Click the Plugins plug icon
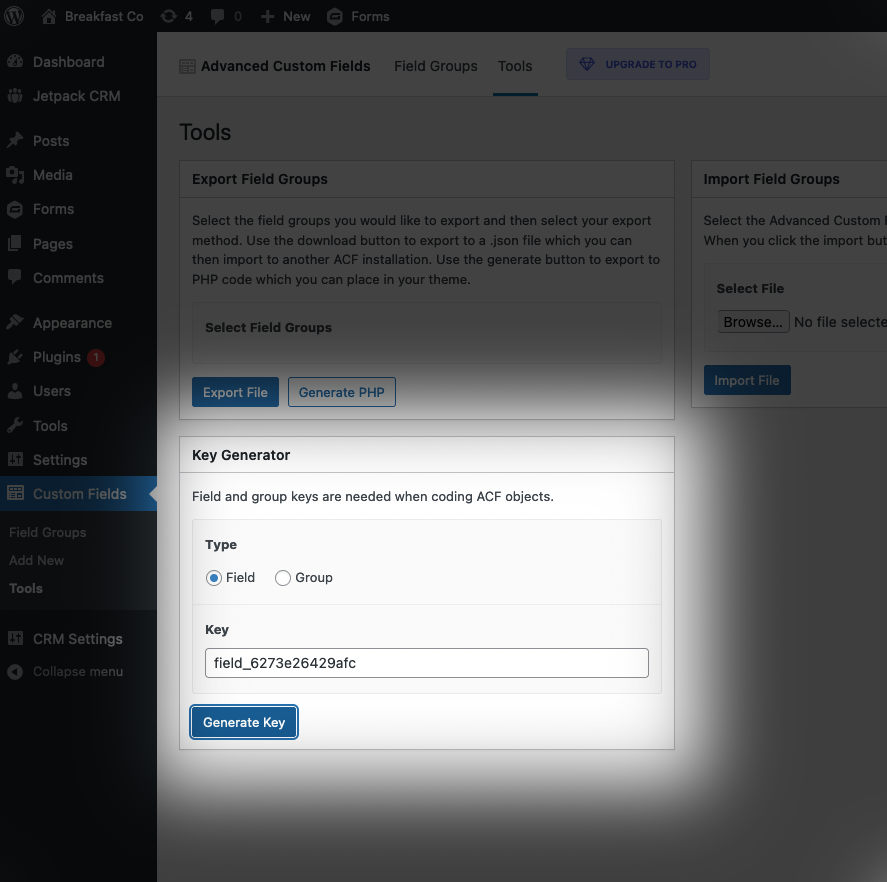Image resolution: width=887 pixels, height=882 pixels. click(15, 357)
